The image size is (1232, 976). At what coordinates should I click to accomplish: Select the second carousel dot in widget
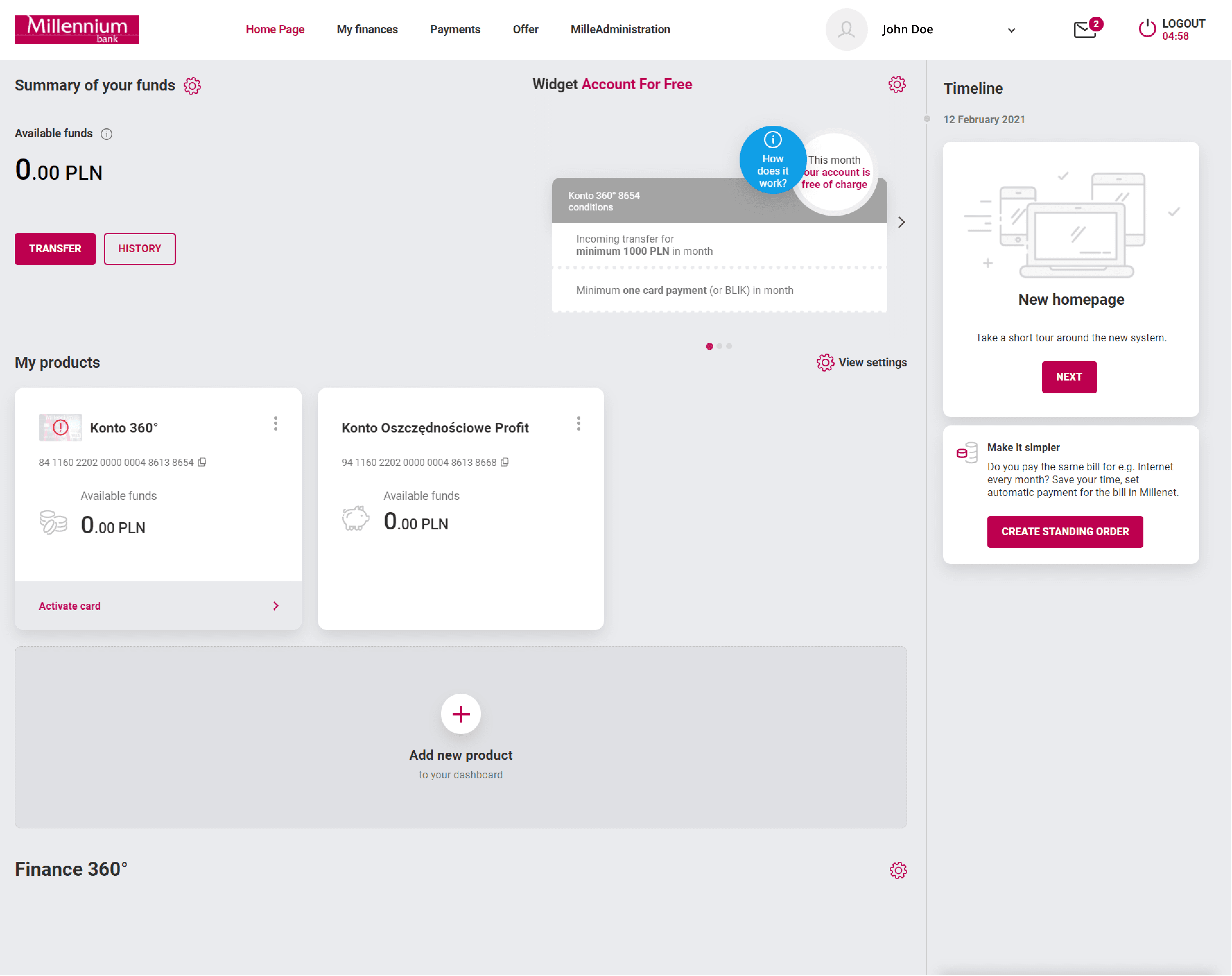click(719, 346)
